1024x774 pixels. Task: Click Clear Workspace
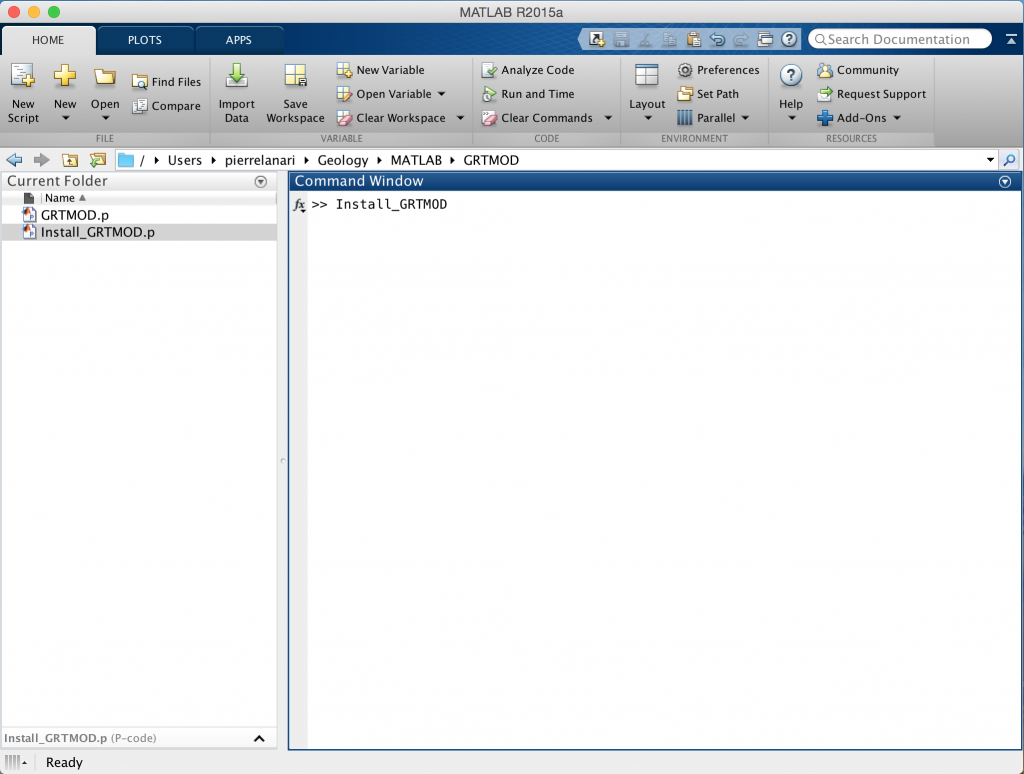tap(391, 118)
